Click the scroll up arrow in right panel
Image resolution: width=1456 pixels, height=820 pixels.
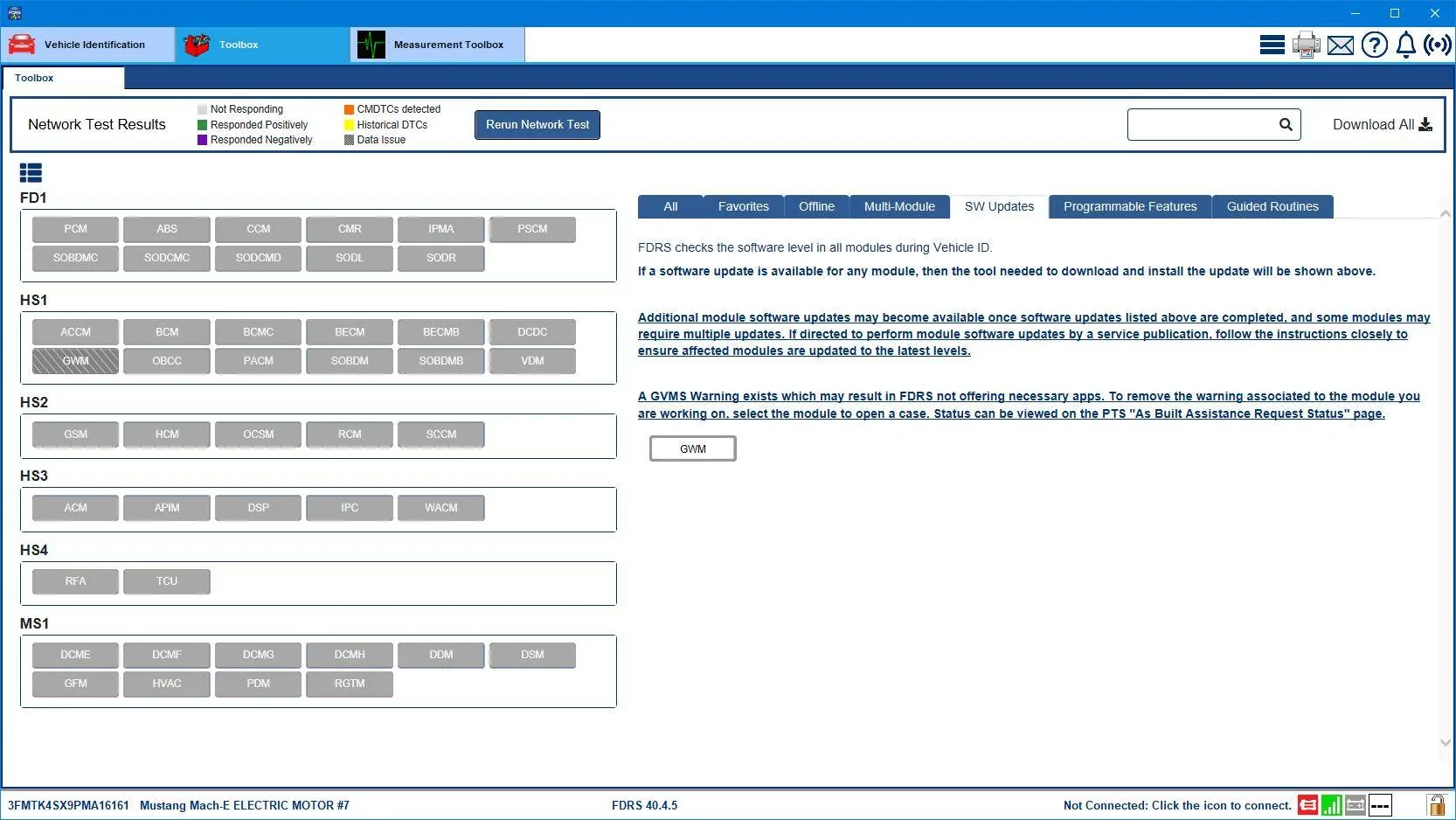click(1446, 214)
